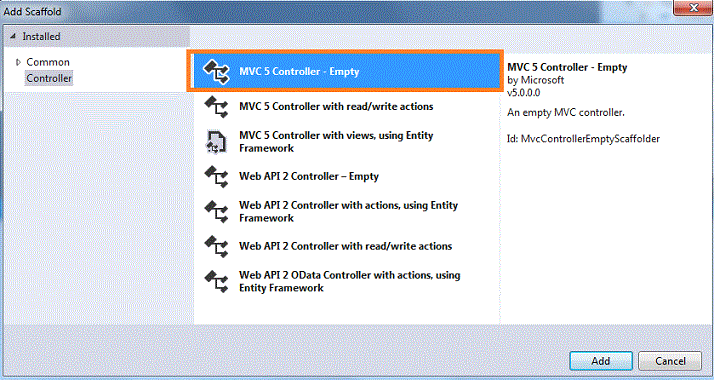Select the Installed root node label
Screen dimensions: 714x380
click(x=41, y=36)
